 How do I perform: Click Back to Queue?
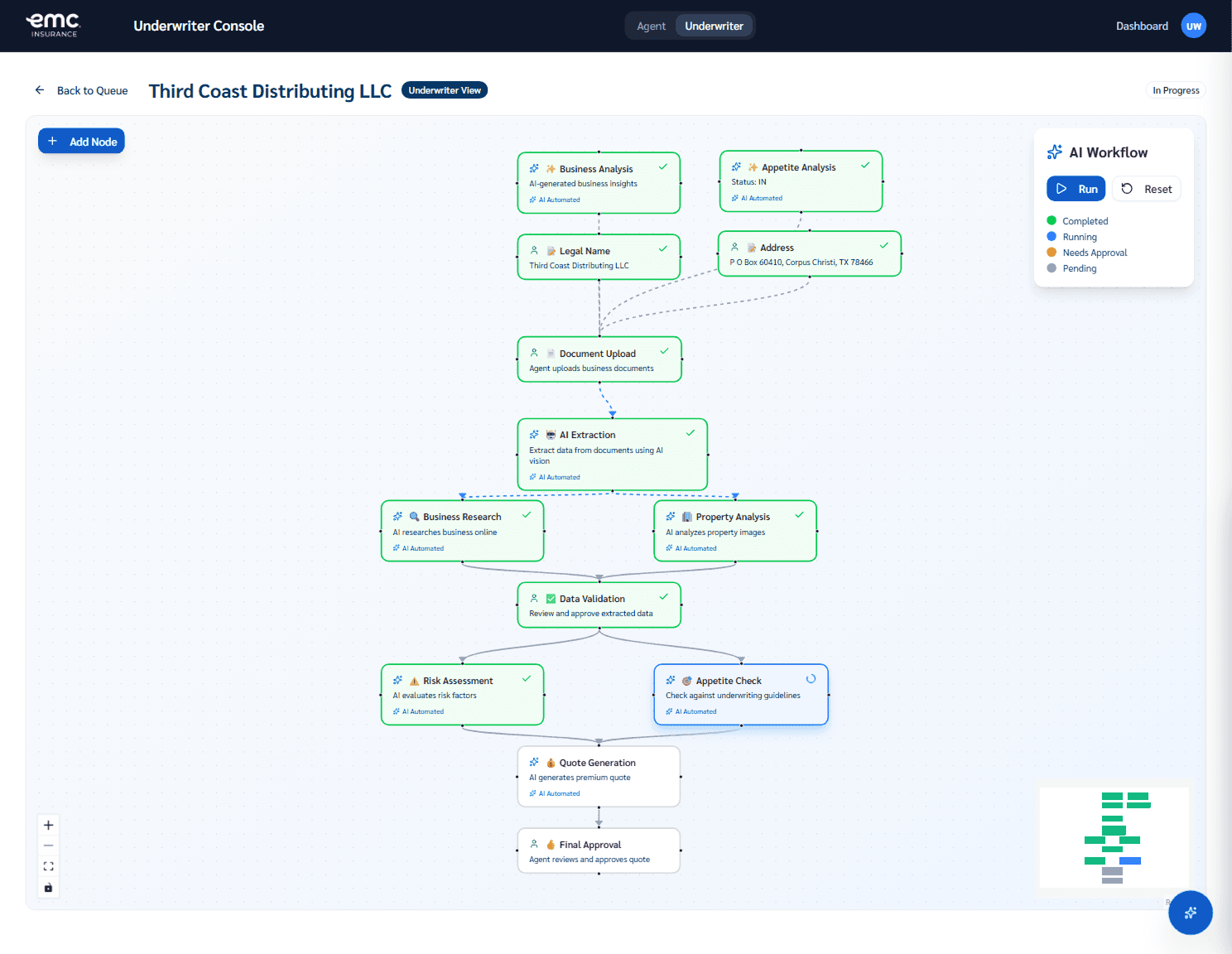point(91,90)
